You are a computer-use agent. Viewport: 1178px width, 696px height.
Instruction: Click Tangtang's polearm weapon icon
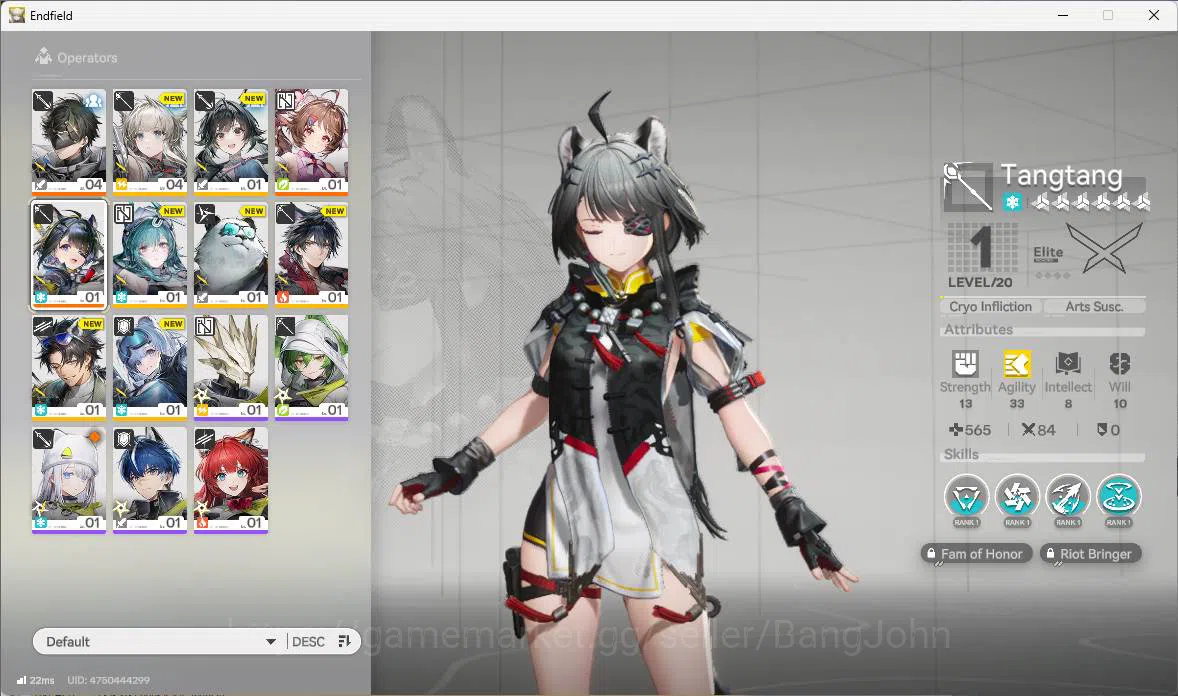click(x=968, y=185)
